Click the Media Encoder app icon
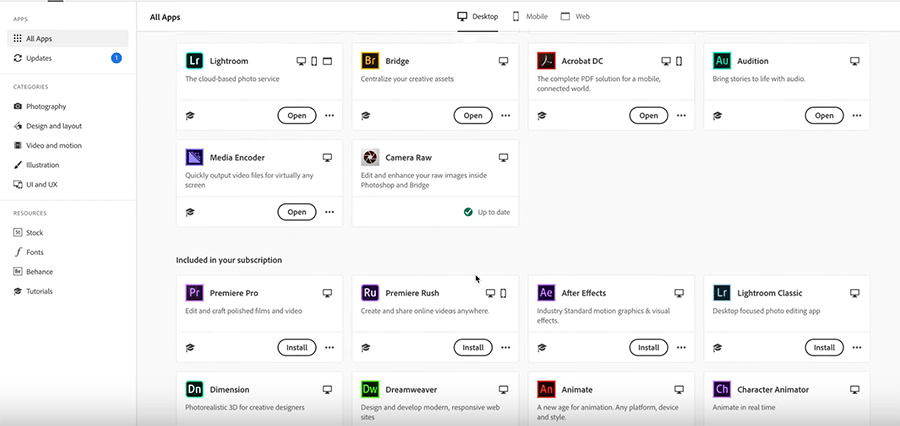Image resolution: width=900 pixels, height=426 pixels. [195, 157]
